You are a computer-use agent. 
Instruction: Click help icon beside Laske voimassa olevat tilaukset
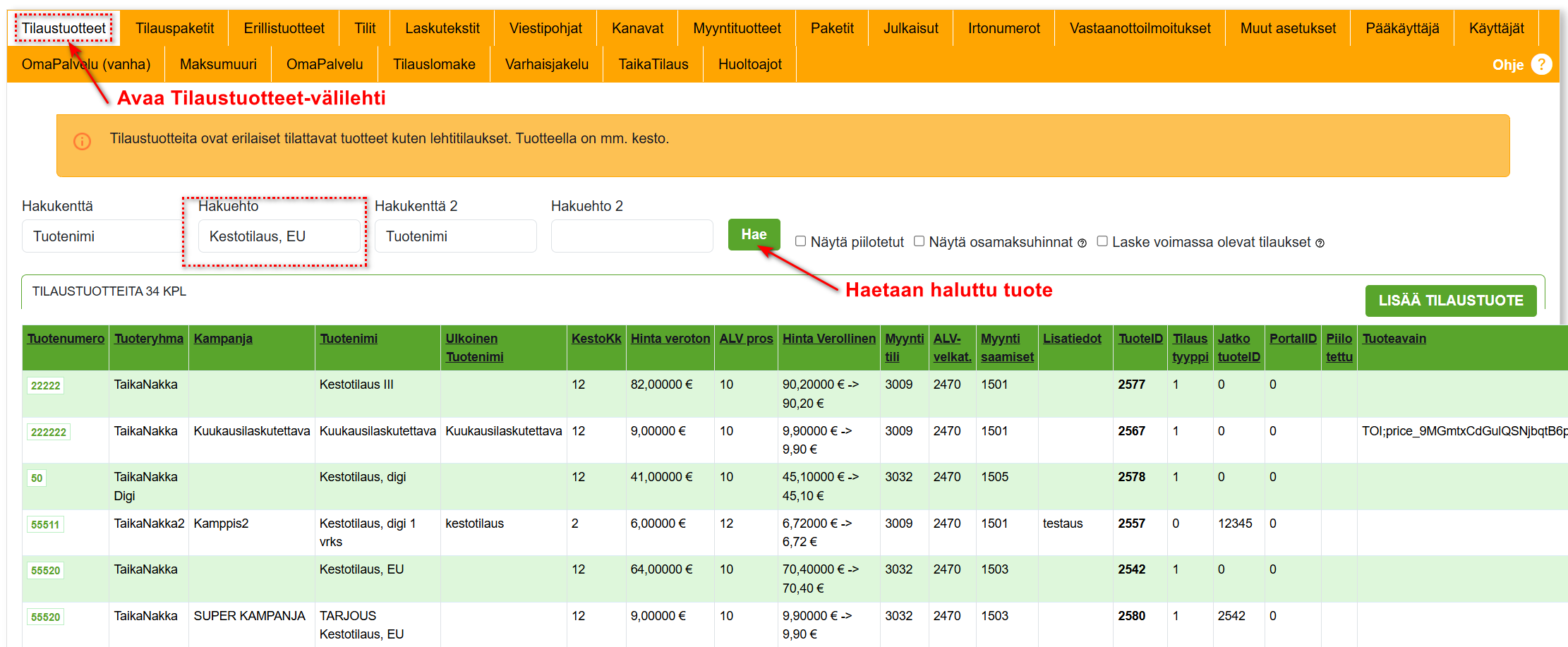point(1320,243)
